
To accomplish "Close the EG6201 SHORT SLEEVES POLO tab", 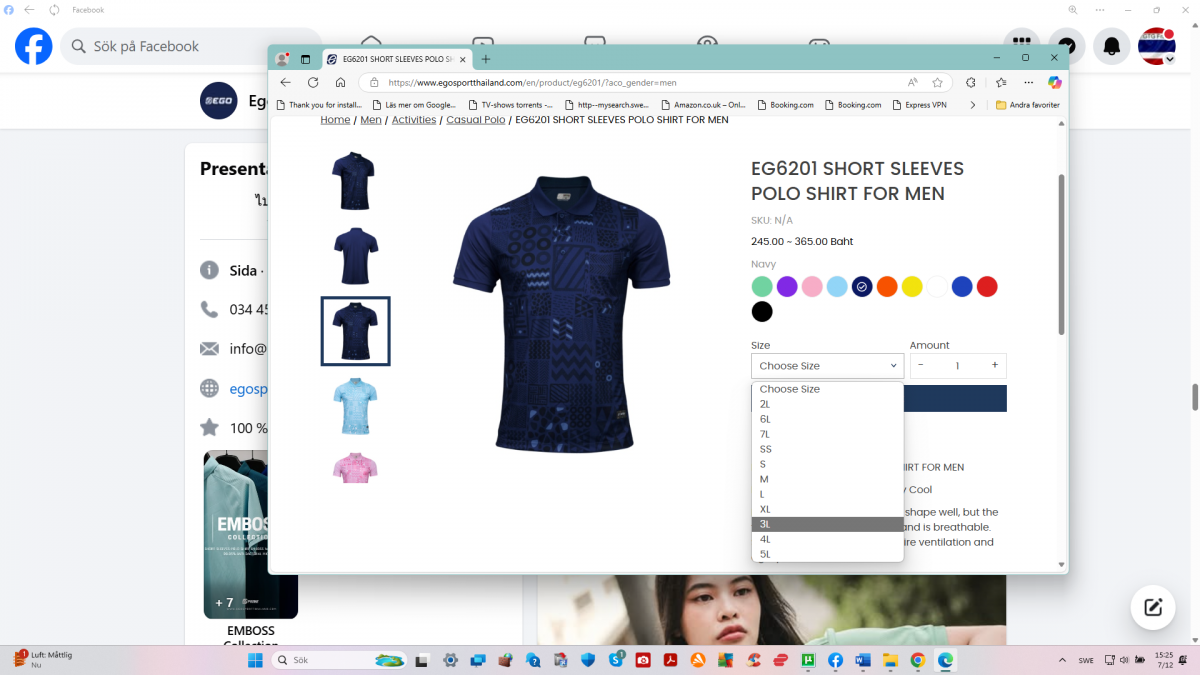I will 462,59.
